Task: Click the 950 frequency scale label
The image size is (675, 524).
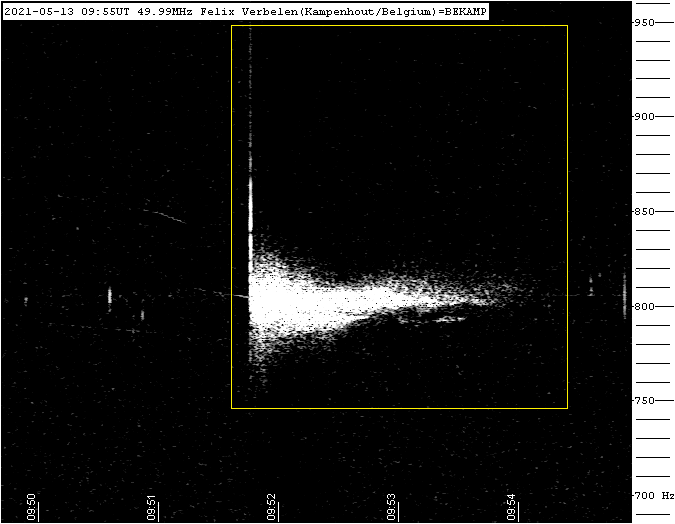Action: click(x=644, y=22)
